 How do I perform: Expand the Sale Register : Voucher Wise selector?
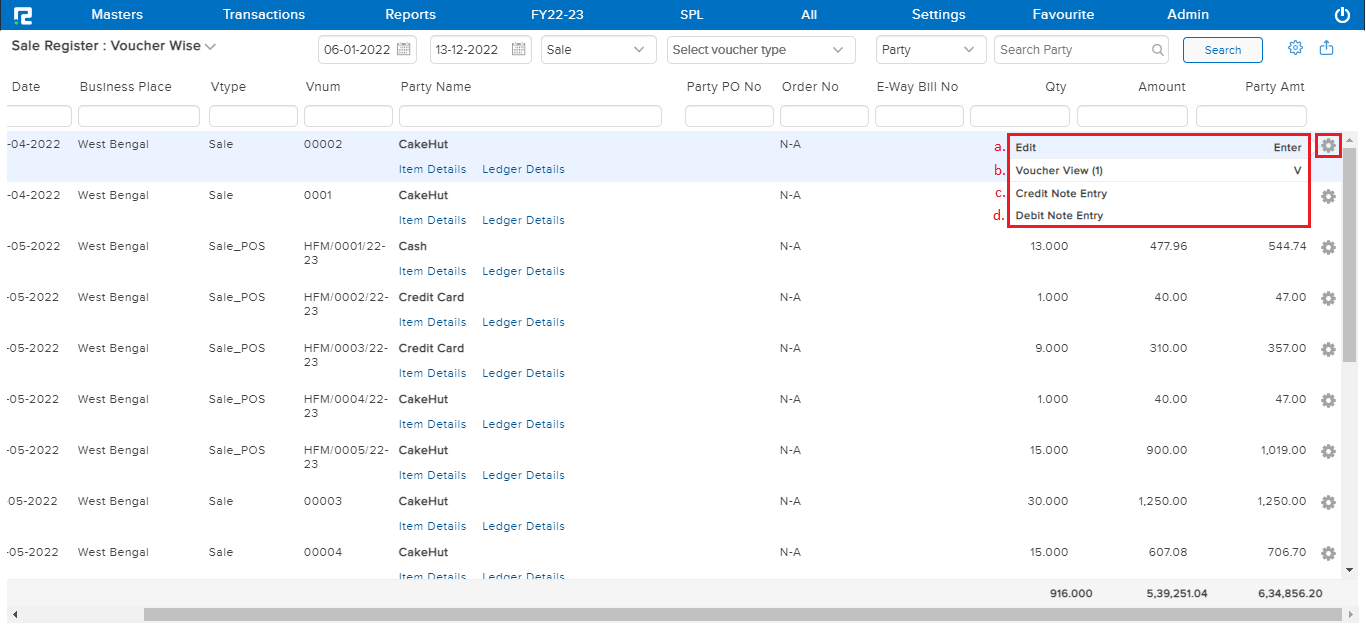210,46
